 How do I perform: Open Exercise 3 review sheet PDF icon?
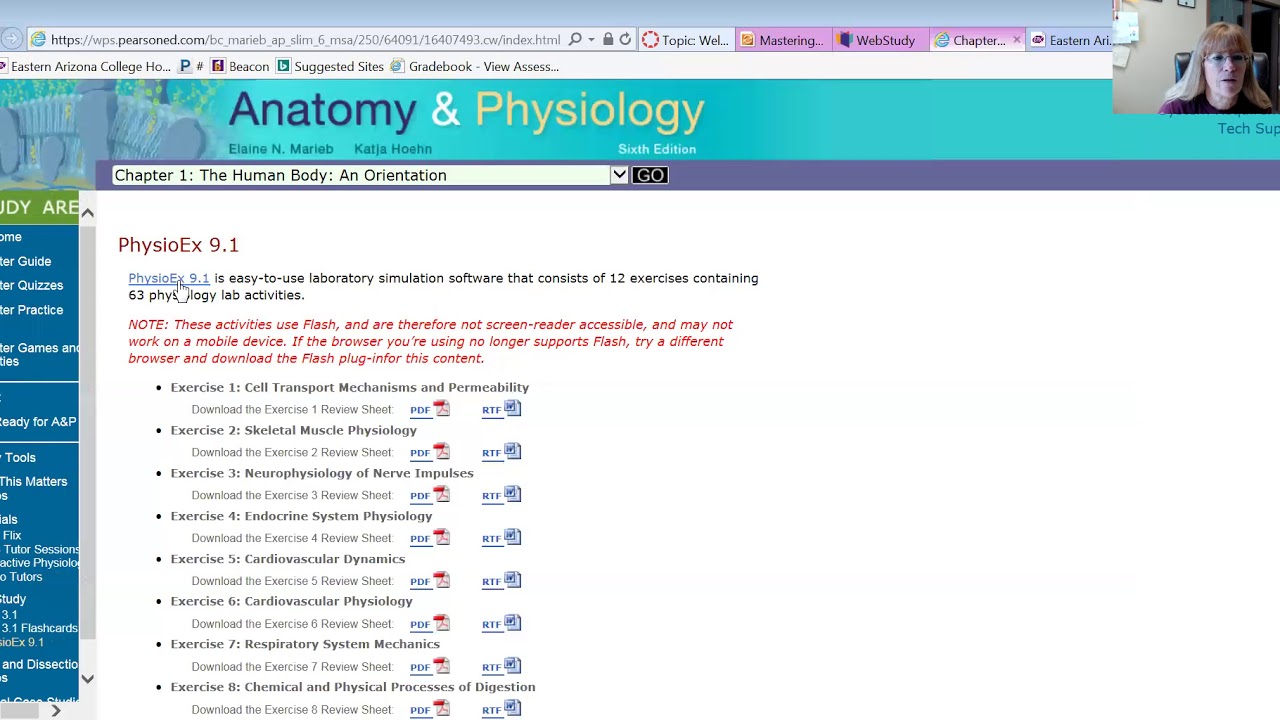(441, 494)
